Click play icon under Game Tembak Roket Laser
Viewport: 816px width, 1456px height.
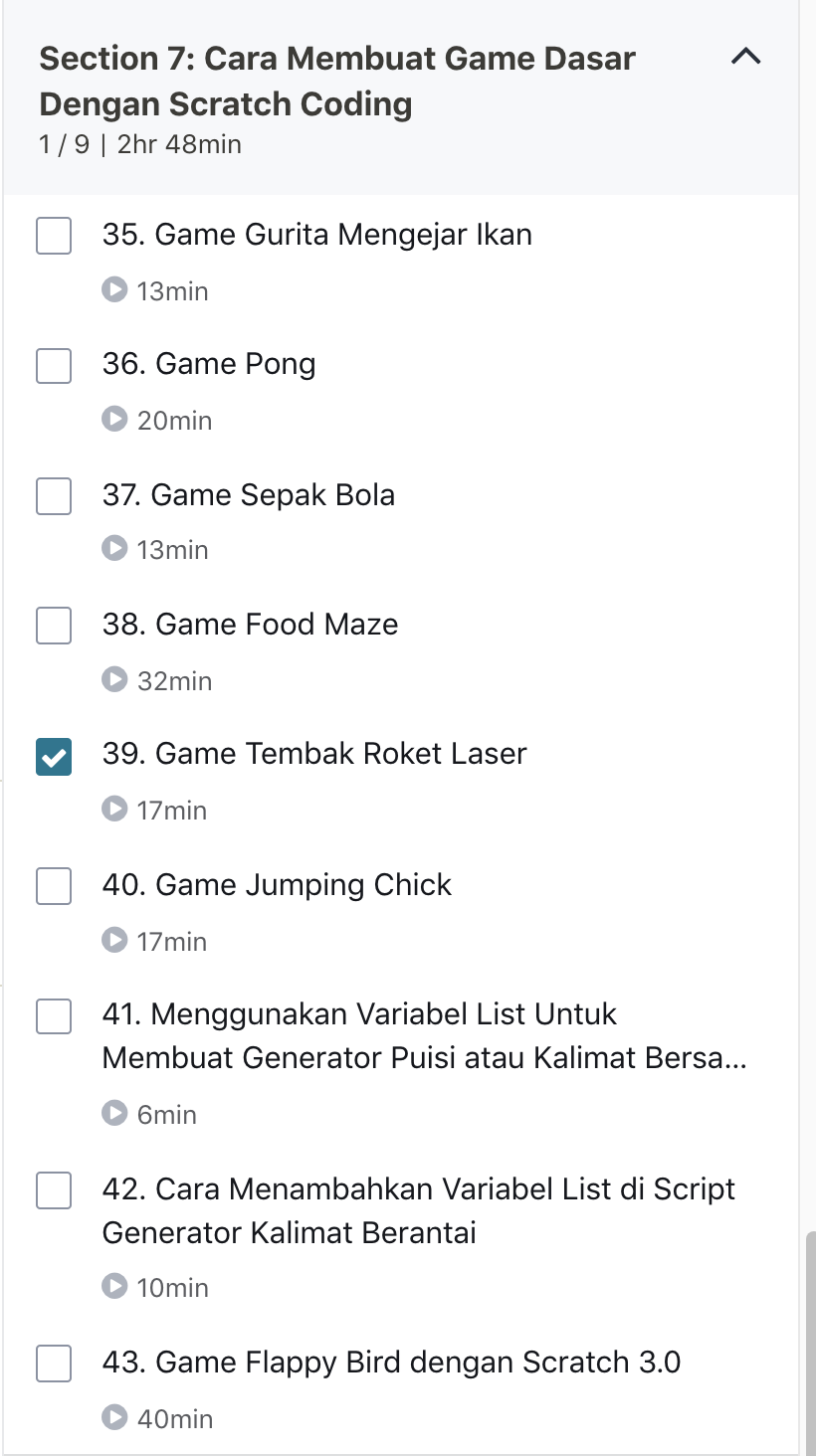coord(114,809)
